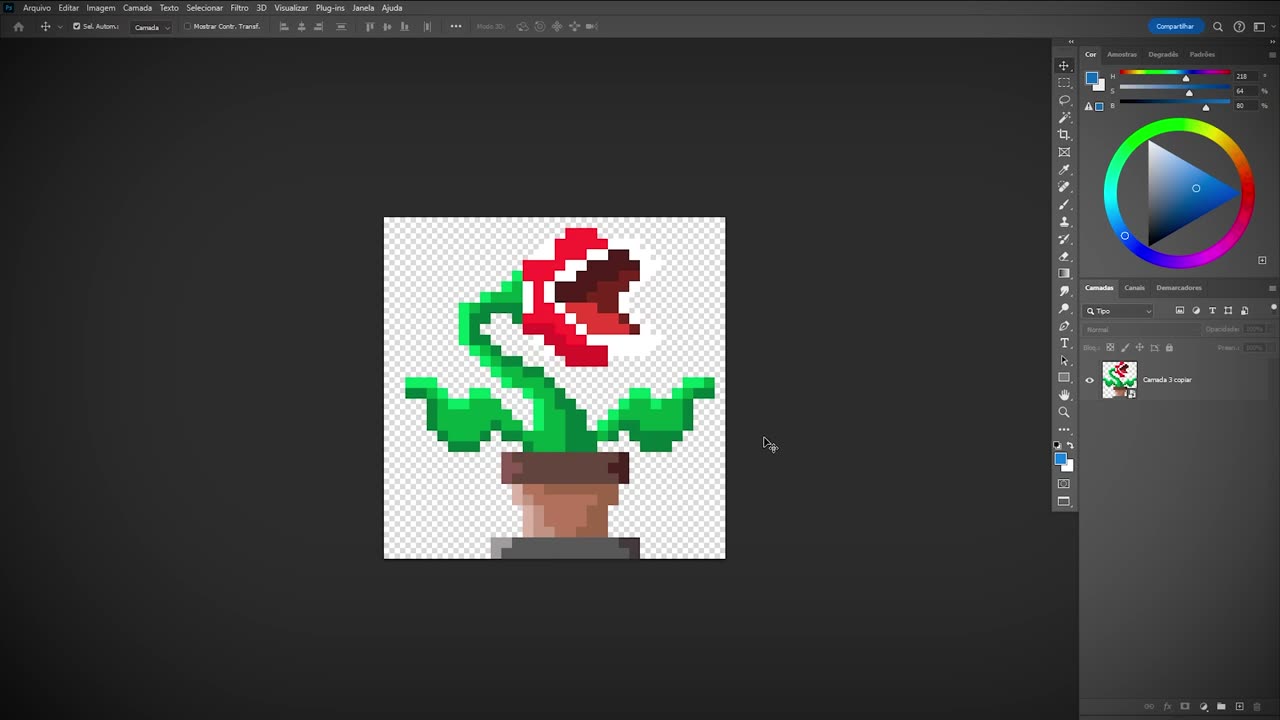The width and height of the screenshot is (1280, 720).
Task: Select the History Brush tool
Action: [x=1064, y=239]
